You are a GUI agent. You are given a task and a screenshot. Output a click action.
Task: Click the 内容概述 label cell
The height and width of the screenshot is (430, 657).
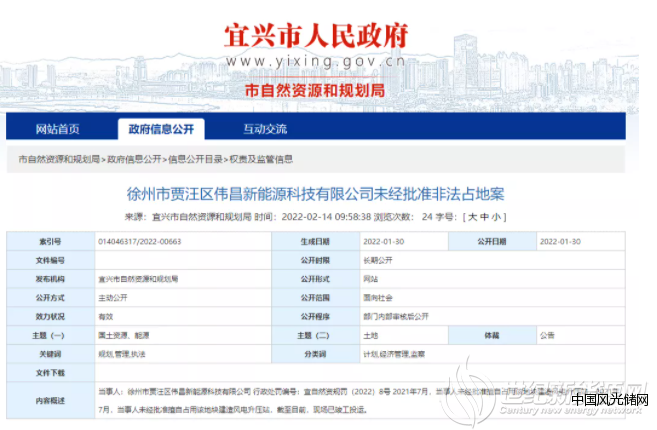(x=51, y=401)
